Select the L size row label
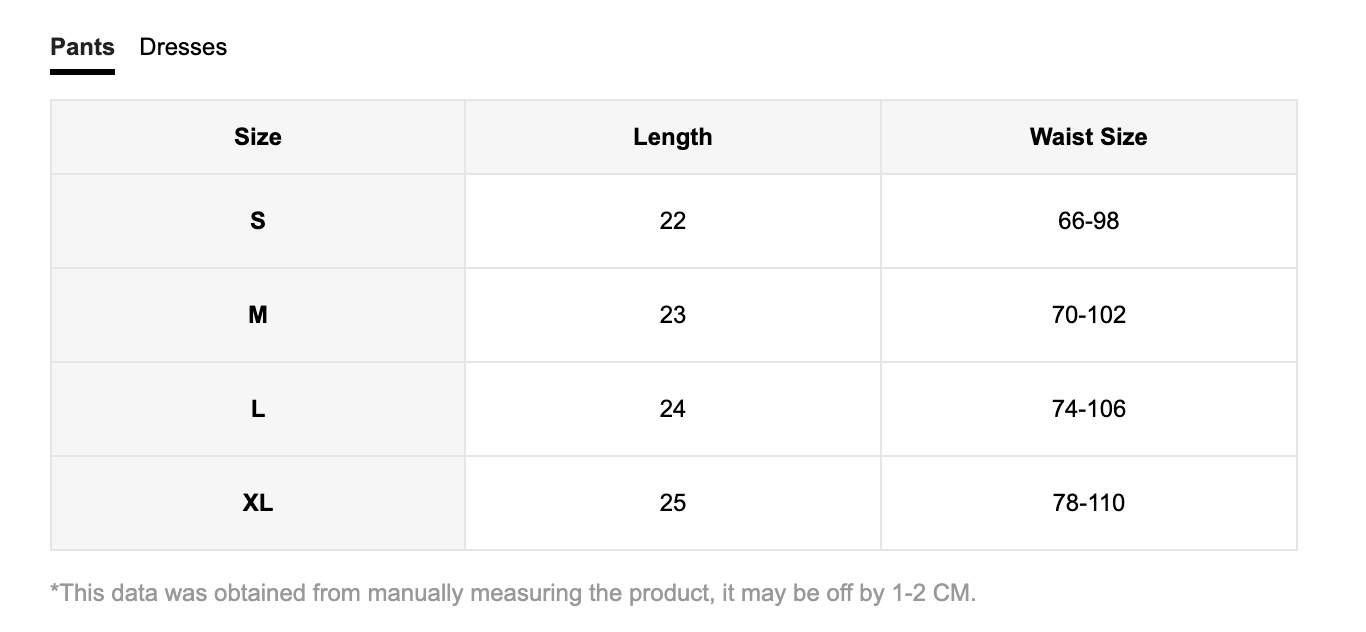 point(258,409)
